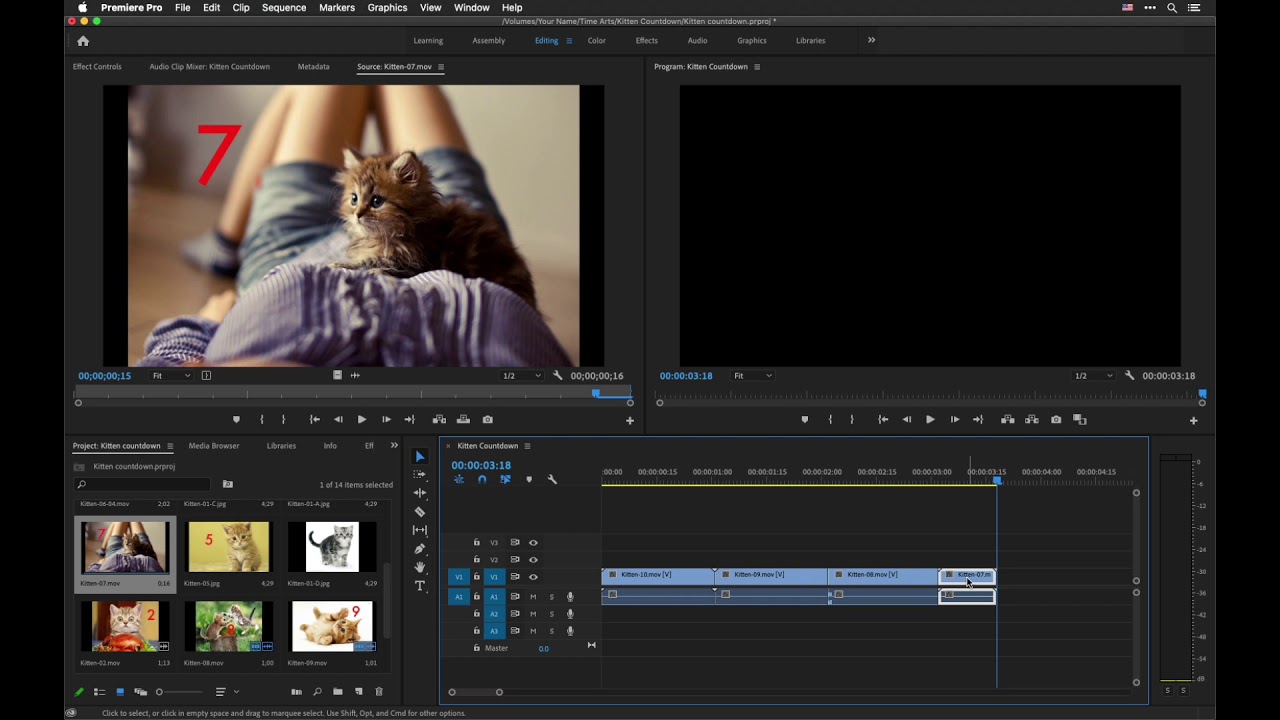1280x720 pixels.
Task: Mute track A1
Action: click(533, 597)
